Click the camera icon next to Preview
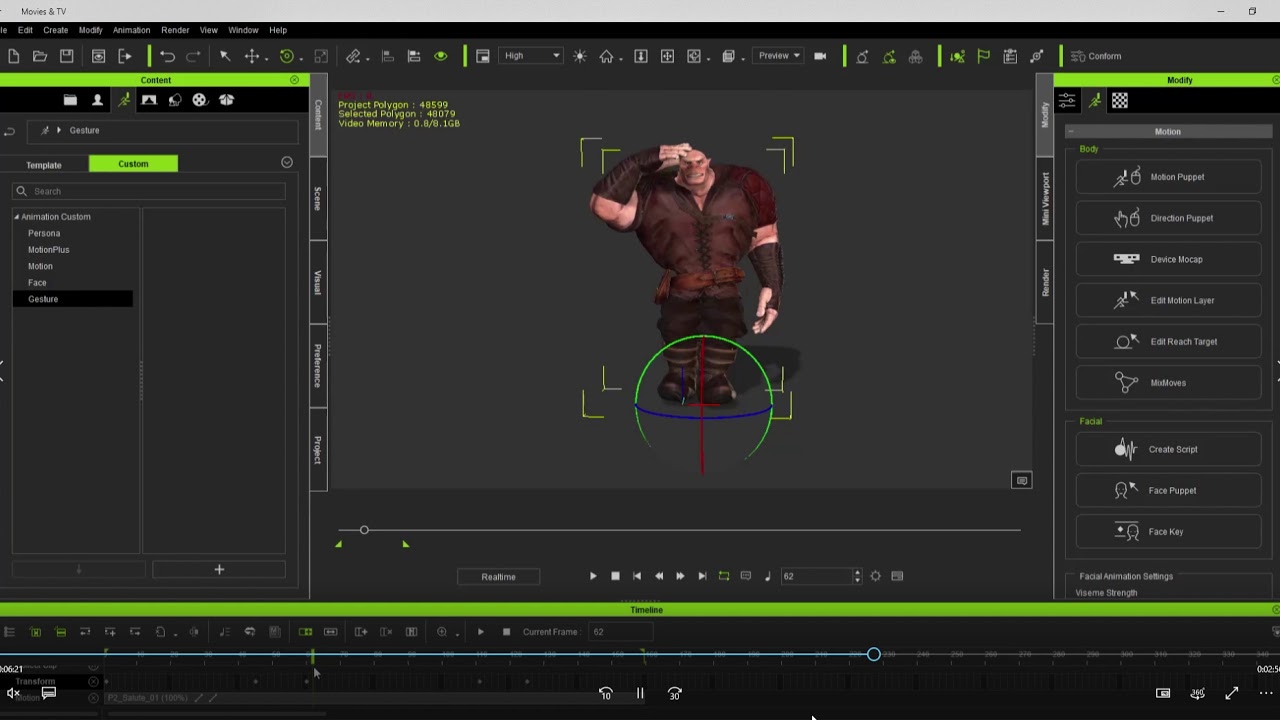The width and height of the screenshot is (1280, 720). [x=820, y=56]
